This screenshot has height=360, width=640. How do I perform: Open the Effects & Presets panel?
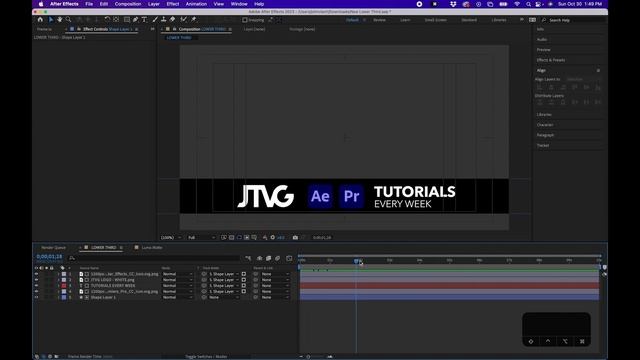pyautogui.click(x=551, y=60)
